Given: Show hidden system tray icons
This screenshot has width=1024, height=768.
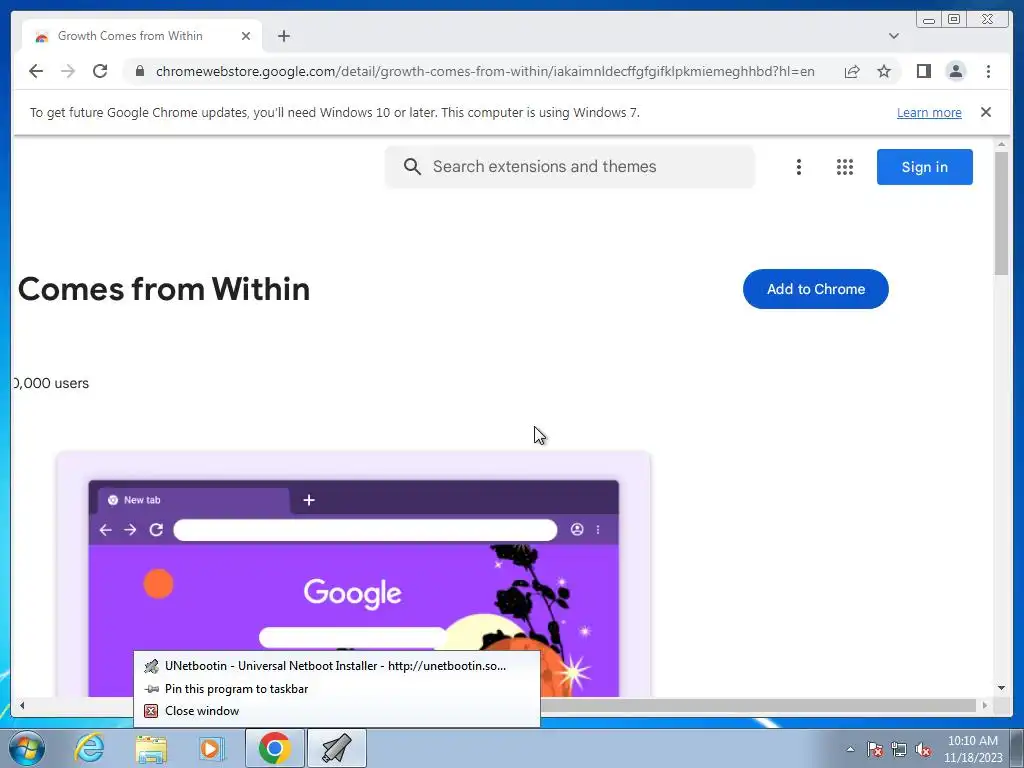Looking at the screenshot, I should (x=850, y=749).
